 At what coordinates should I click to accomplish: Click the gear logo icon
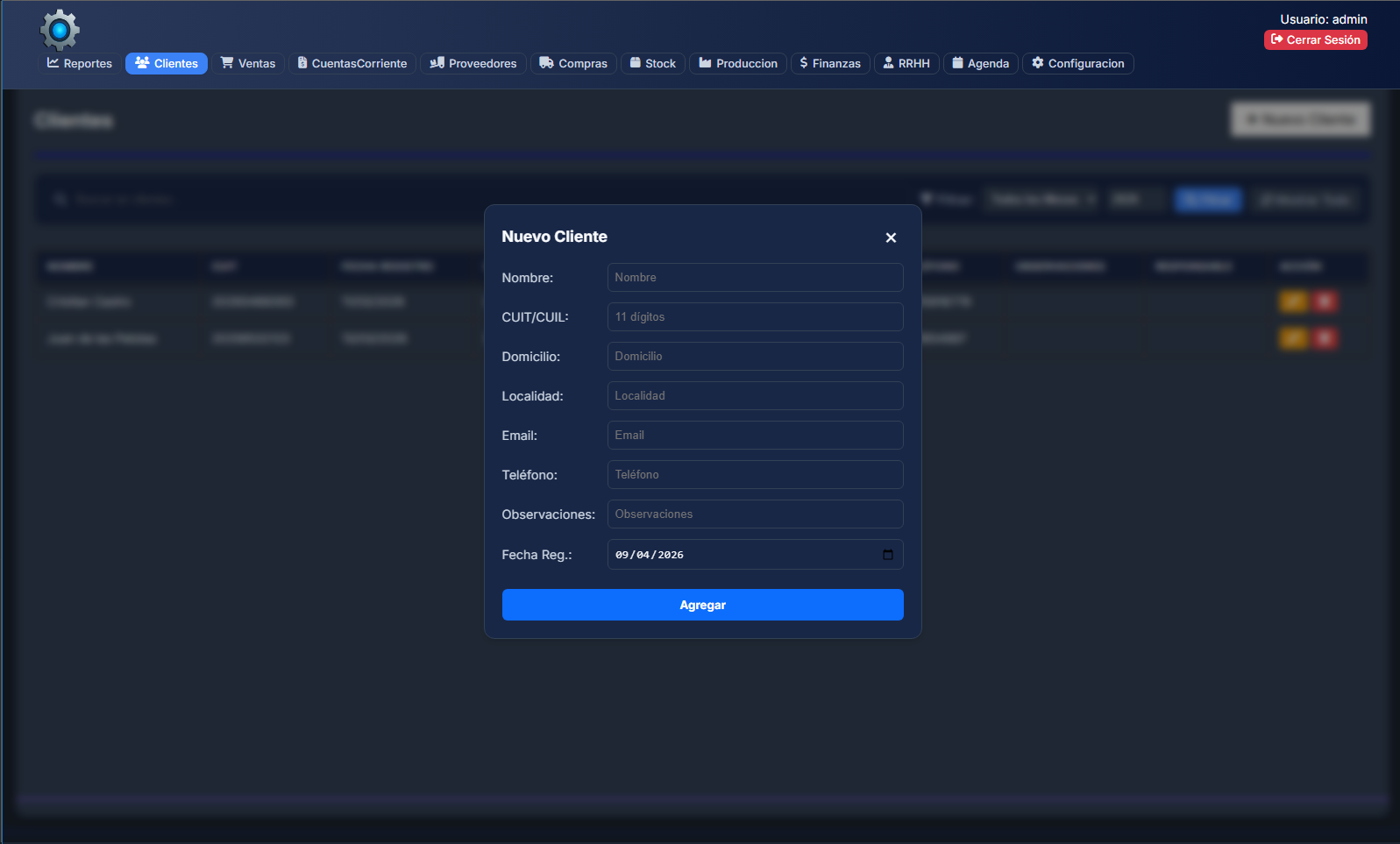click(x=60, y=30)
